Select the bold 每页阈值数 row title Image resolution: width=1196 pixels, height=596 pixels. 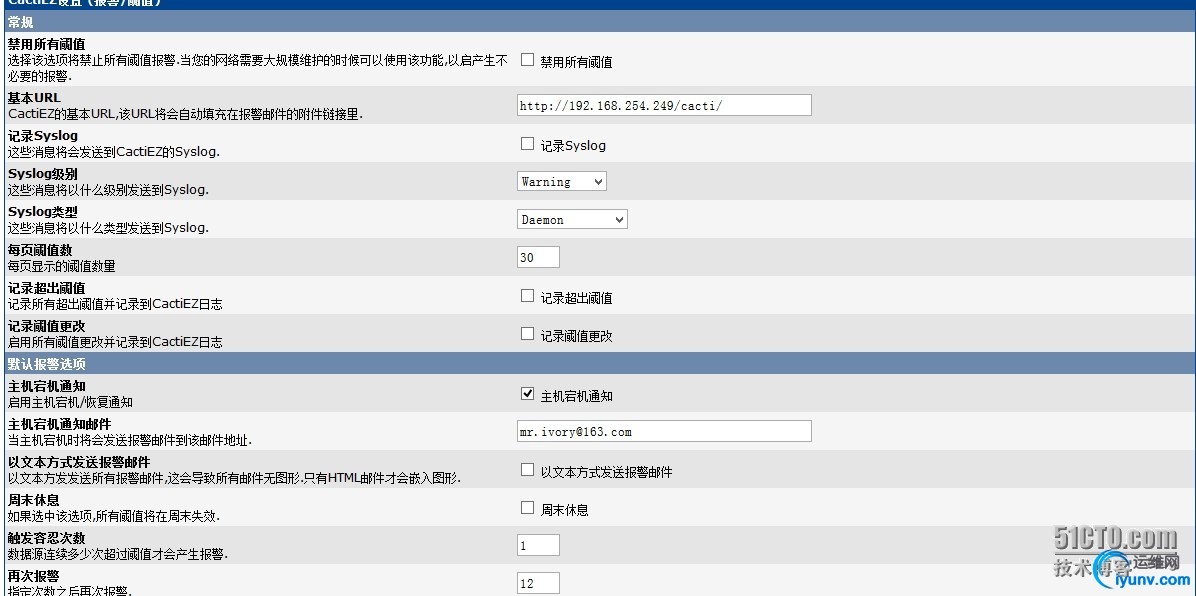(40, 250)
